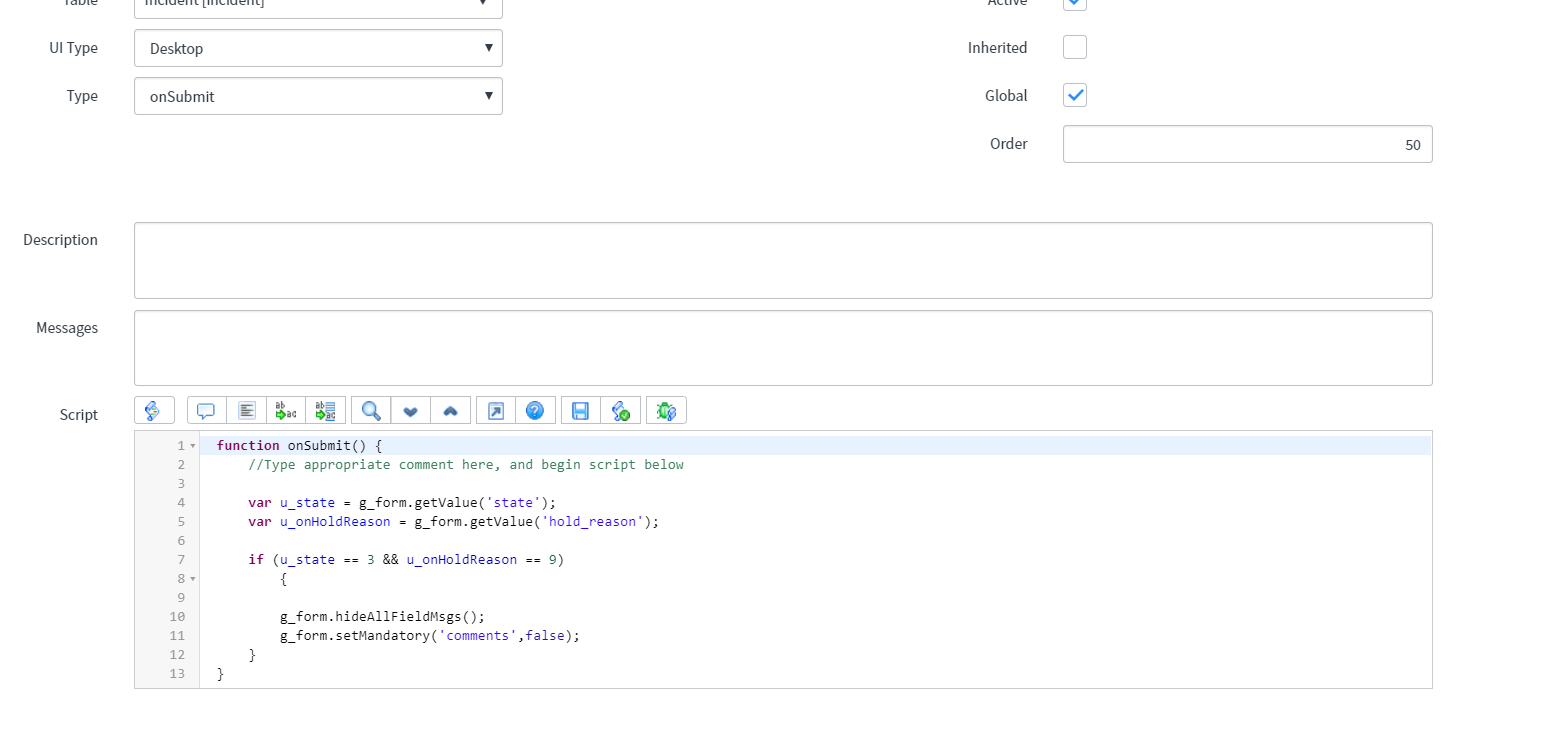
Task: Click the 'Order' field label
Action: [1009, 144]
